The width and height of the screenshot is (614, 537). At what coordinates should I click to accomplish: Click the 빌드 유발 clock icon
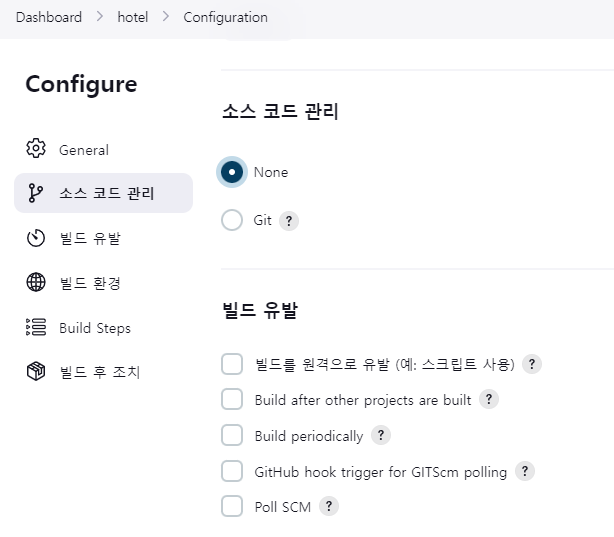[x=36, y=238]
